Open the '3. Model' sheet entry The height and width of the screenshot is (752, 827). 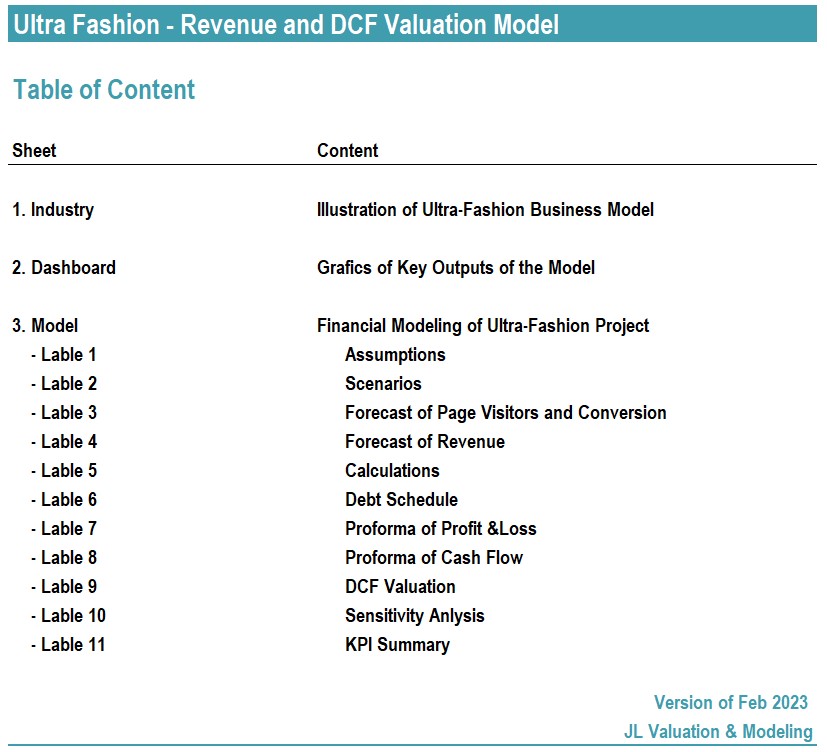tap(45, 325)
